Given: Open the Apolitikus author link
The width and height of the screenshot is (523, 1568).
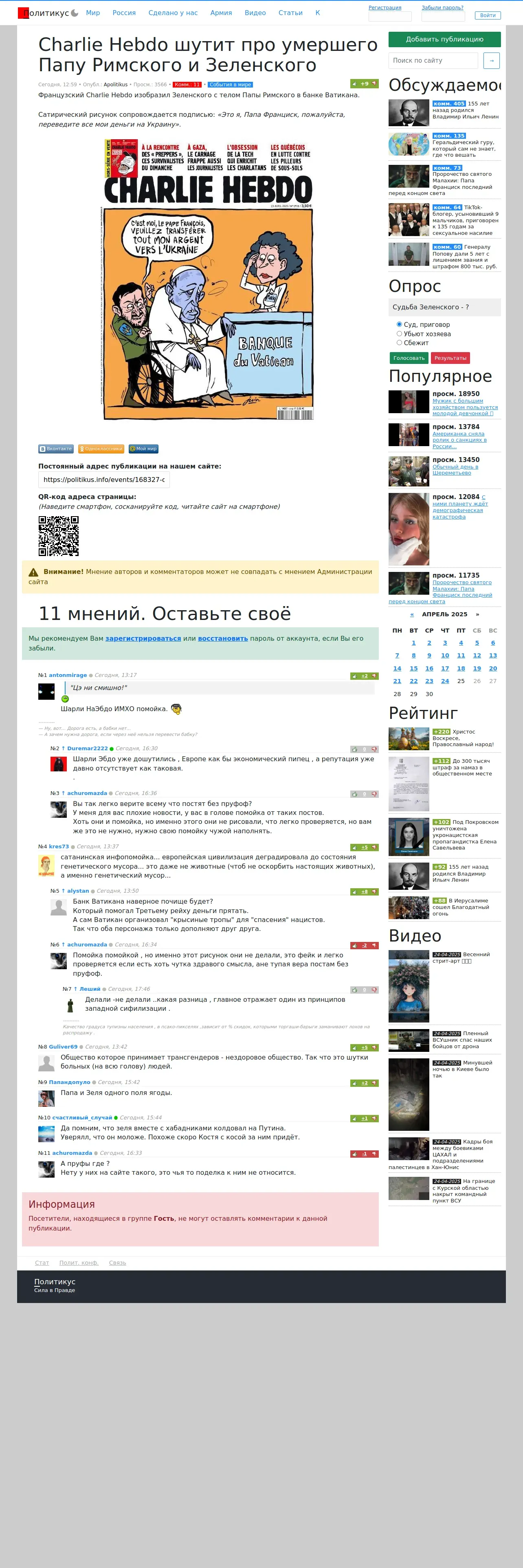Looking at the screenshot, I should click(116, 85).
